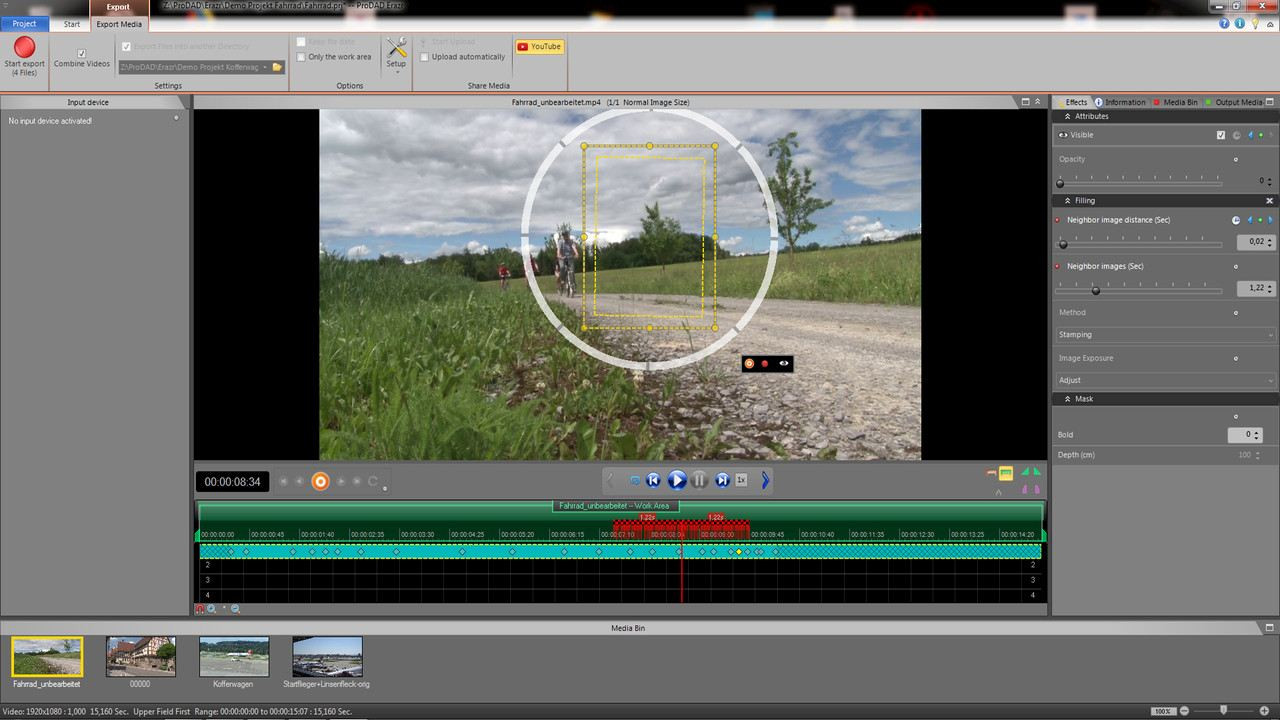Pause the video playback
Screen dimensions: 1280x720
tap(699, 480)
